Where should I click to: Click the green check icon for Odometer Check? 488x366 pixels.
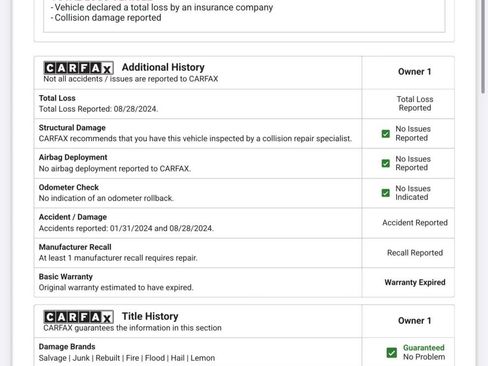(x=386, y=193)
